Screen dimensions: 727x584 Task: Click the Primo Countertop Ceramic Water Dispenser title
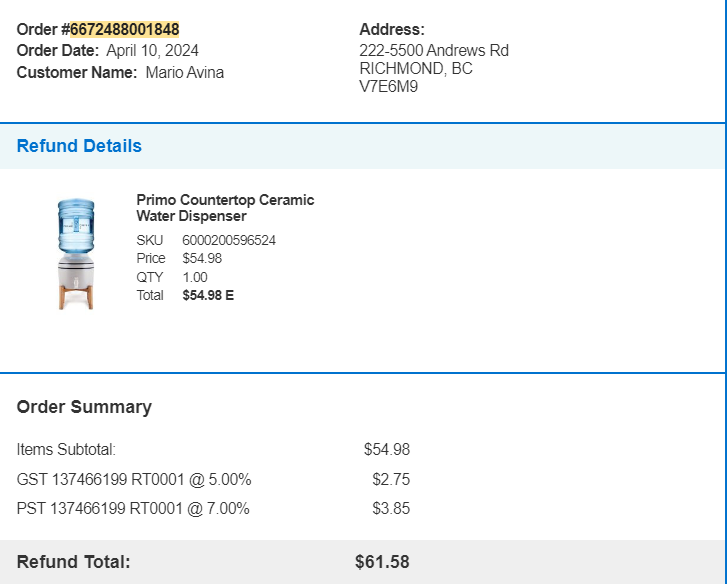(225, 208)
